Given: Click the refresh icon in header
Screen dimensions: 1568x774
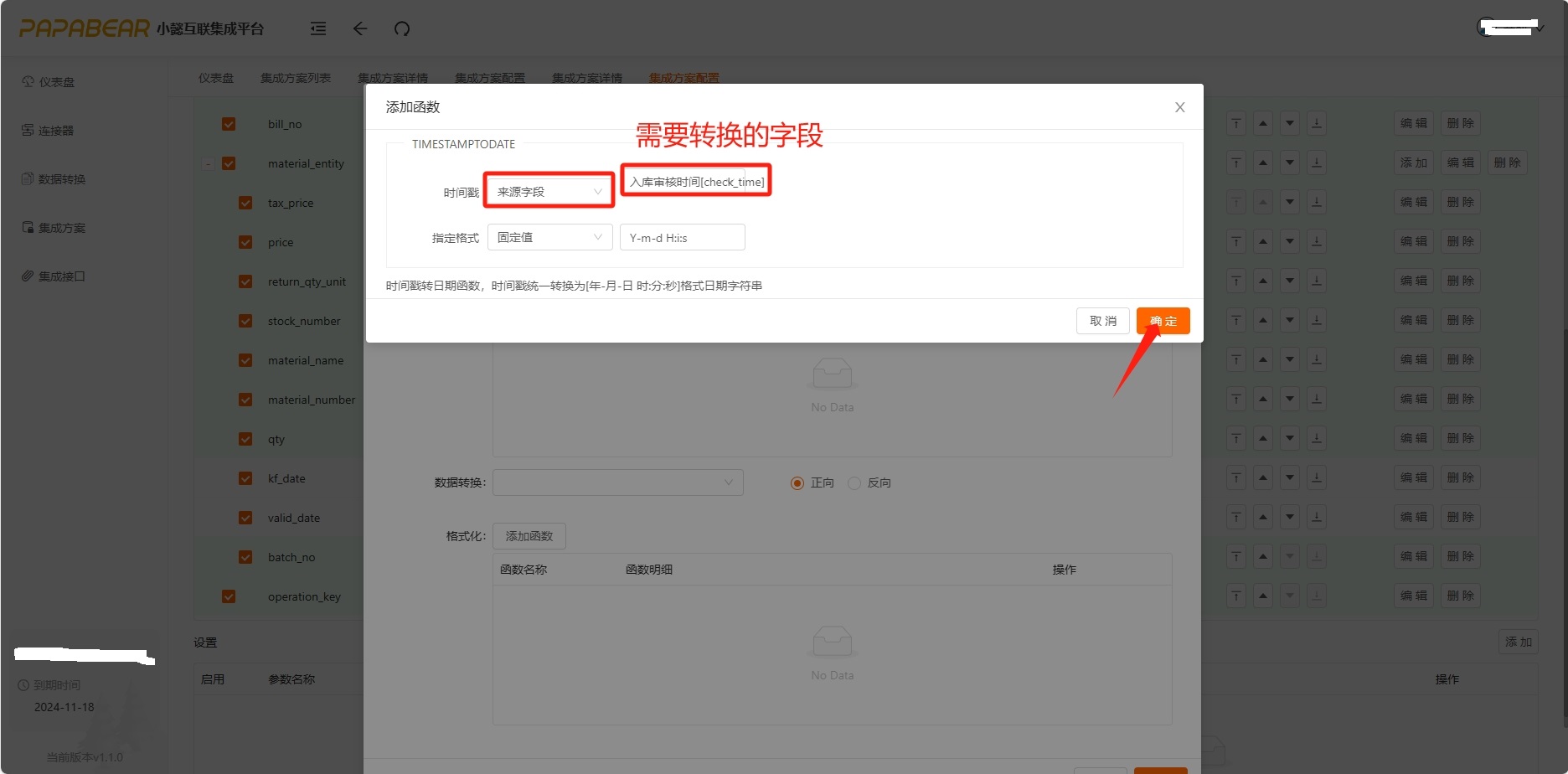Looking at the screenshot, I should coord(402,28).
